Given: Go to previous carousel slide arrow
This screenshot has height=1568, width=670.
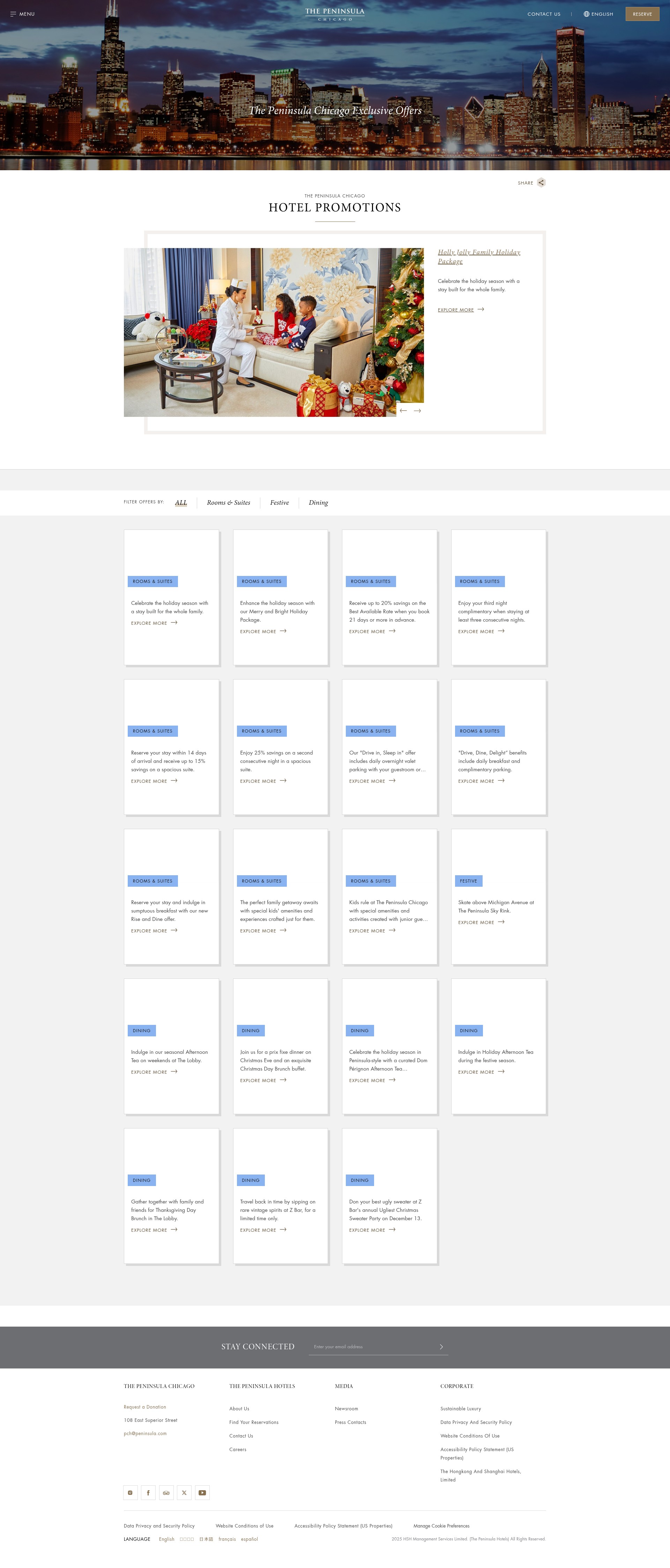Looking at the screenshot, I should 403,411.
